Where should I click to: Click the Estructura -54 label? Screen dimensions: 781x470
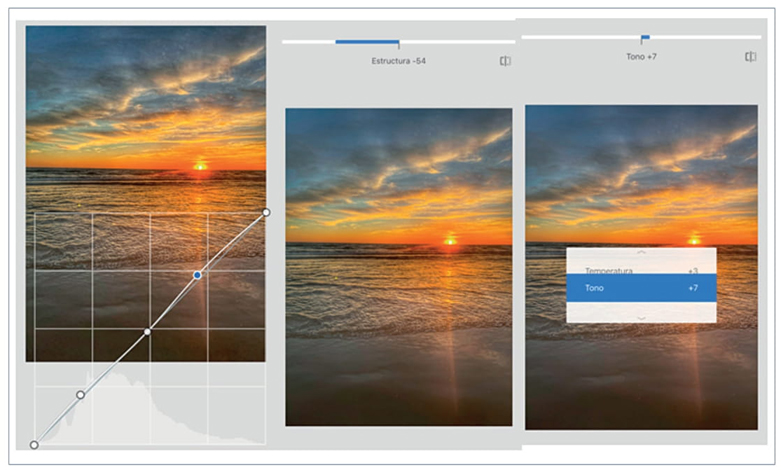tap(399, 61)
